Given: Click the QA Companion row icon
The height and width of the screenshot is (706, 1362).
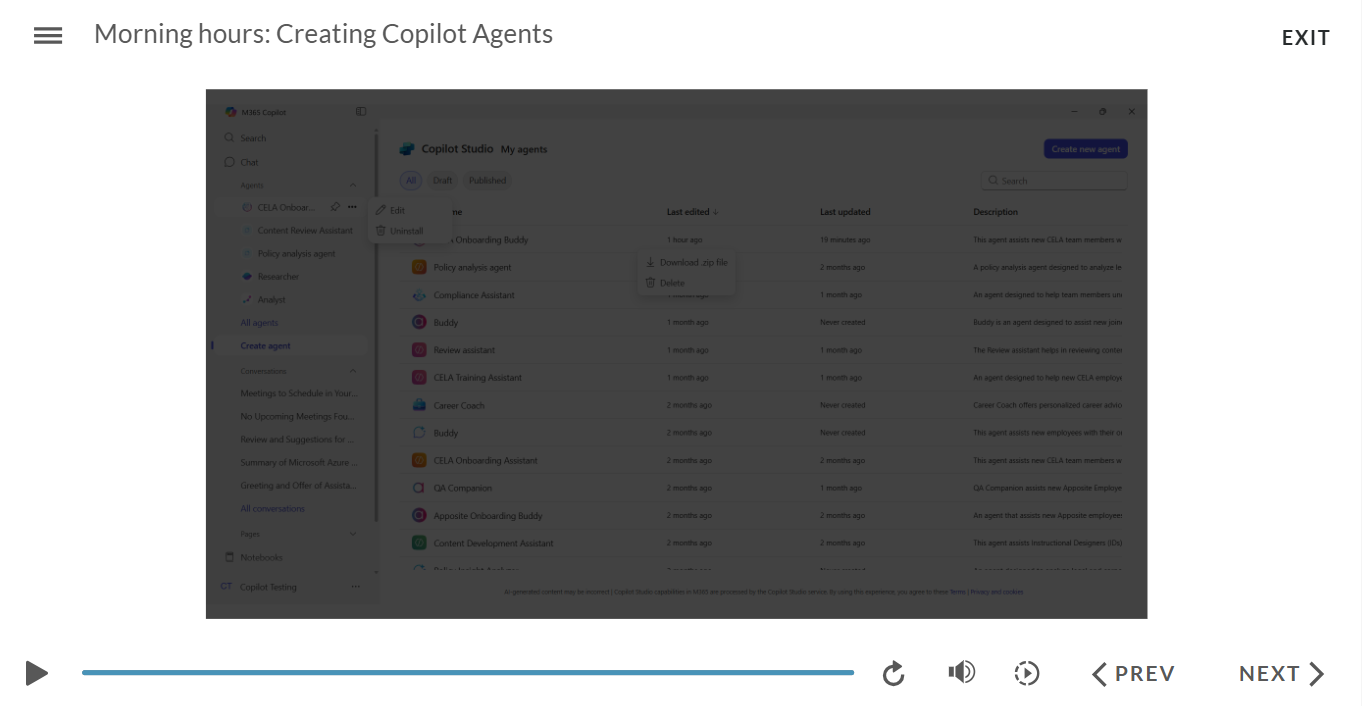Looking at the screenshot, I should [x=420, y=488].
